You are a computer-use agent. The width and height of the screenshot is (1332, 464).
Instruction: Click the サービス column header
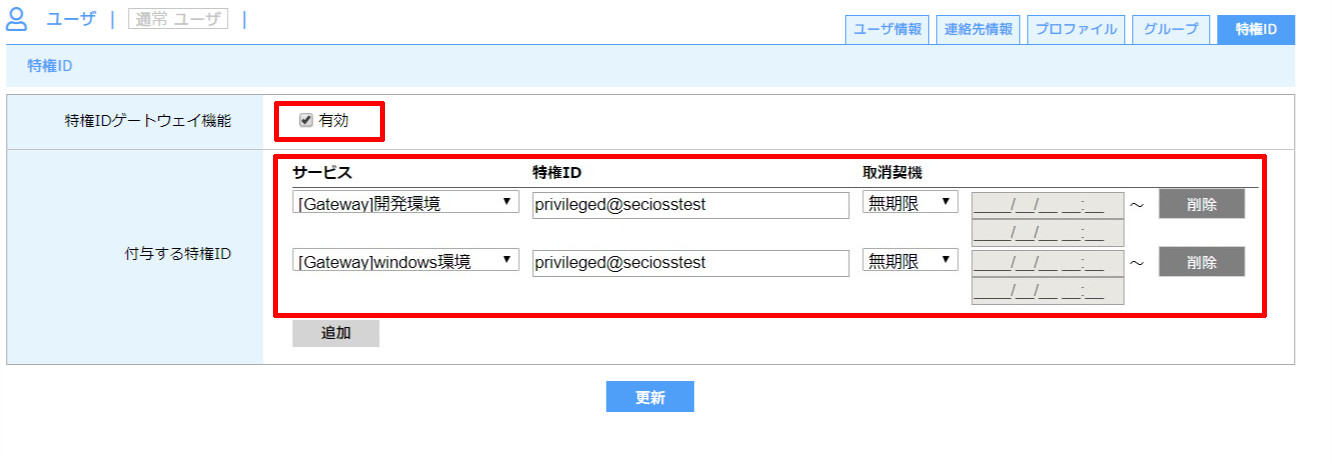(x=323, y=173)
